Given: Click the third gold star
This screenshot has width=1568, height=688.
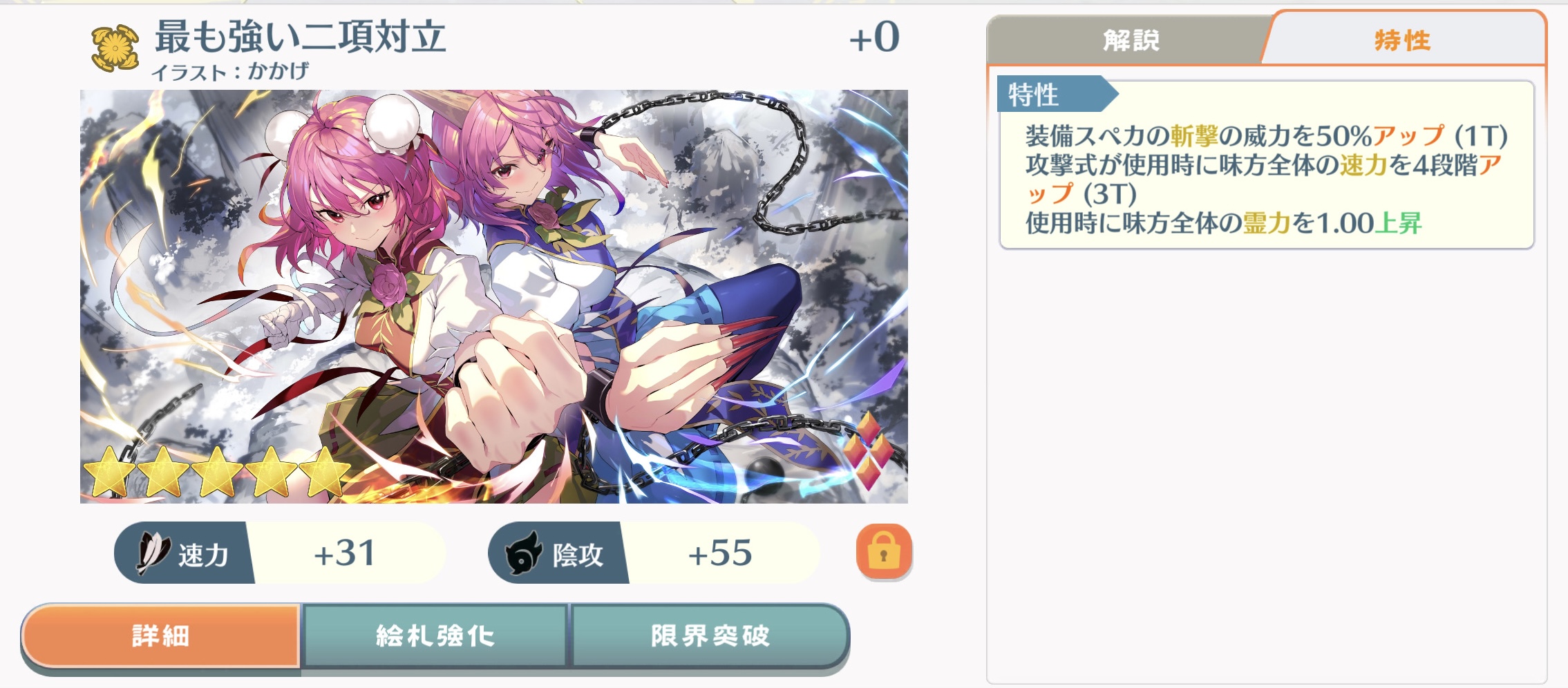Looking at the screenshot, I should click(x=217, y=472).
